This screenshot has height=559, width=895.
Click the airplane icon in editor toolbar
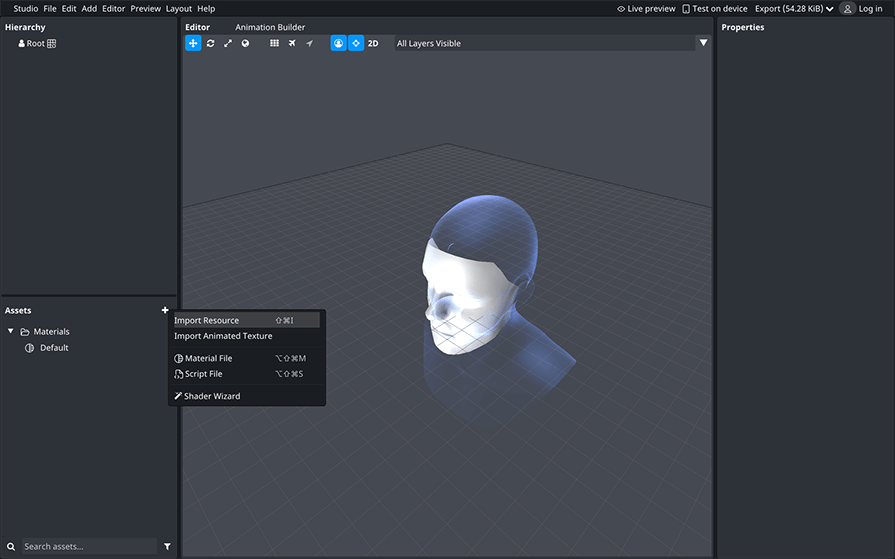coord(292,44)
